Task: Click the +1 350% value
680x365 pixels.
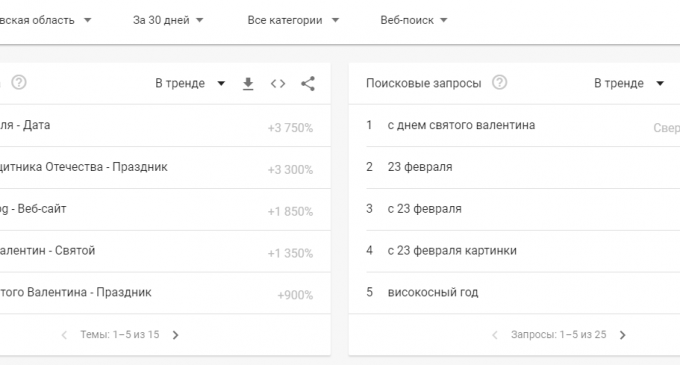Action: click(290, 254)
